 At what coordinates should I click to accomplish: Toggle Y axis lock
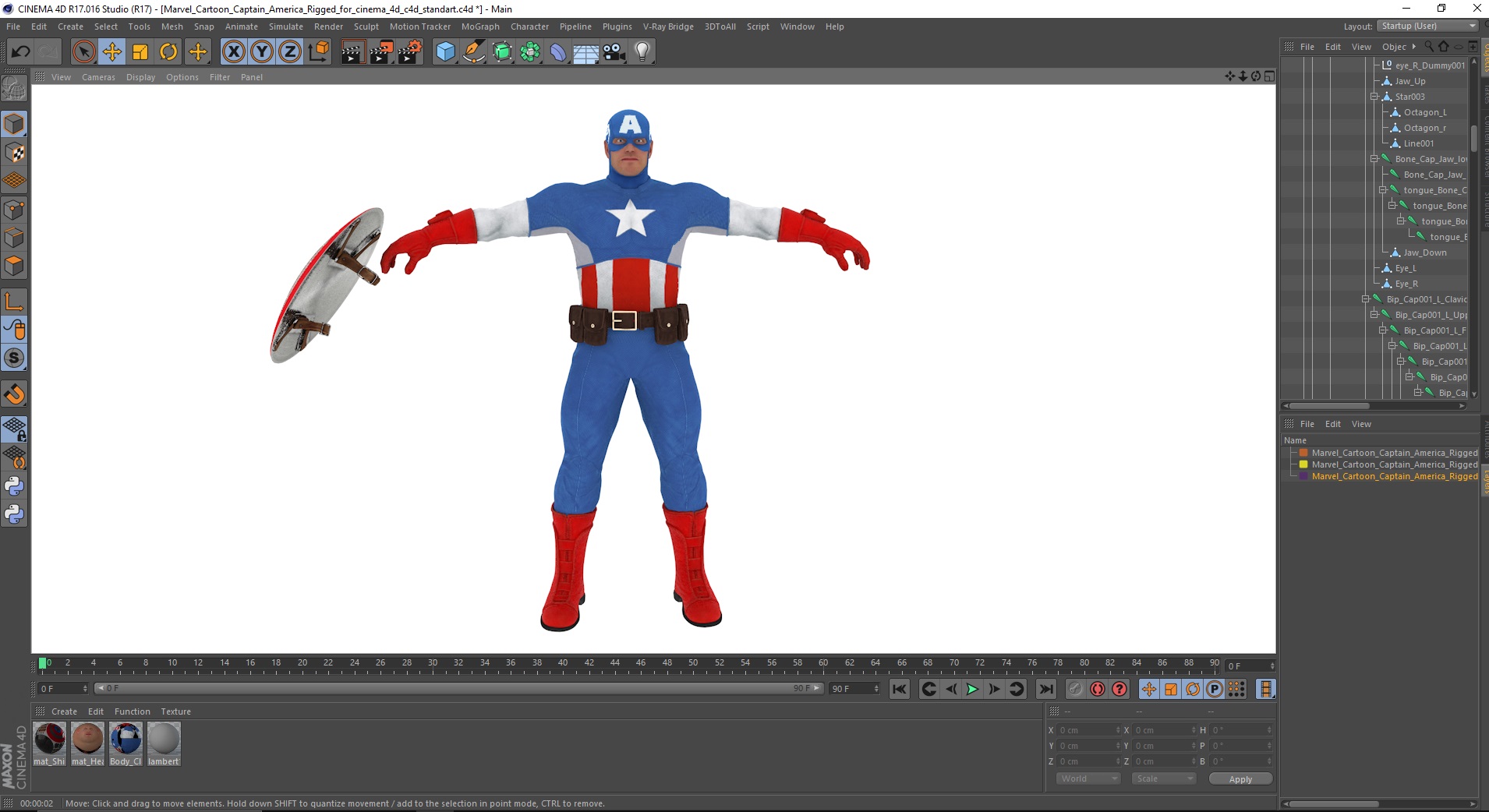pos(262,52)
